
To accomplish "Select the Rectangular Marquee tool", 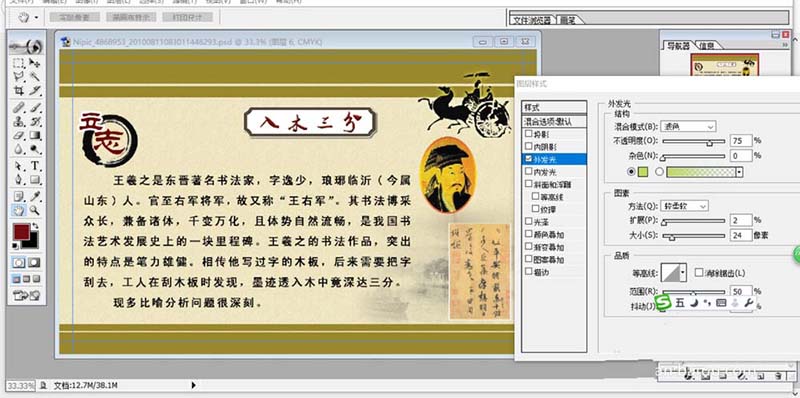I will [x=19, y=63].
